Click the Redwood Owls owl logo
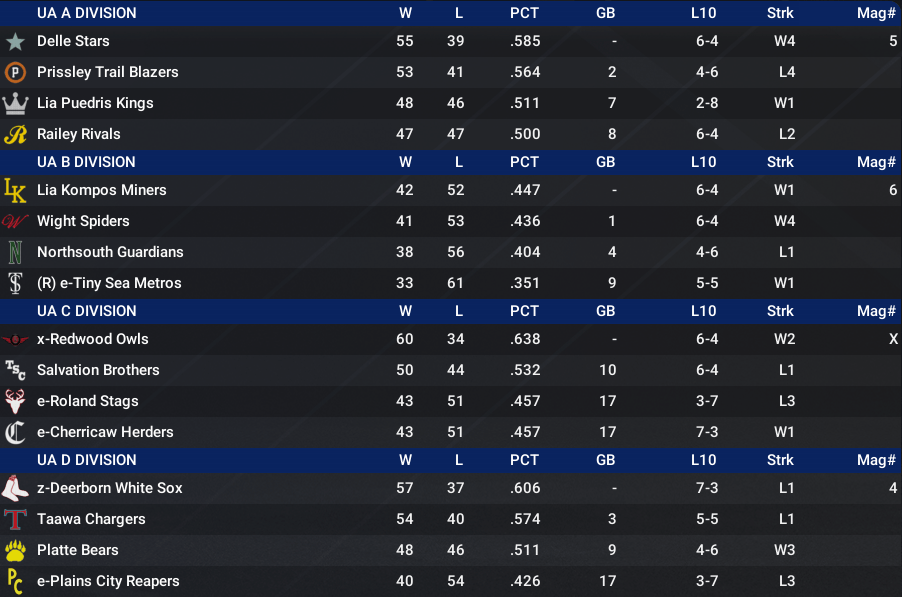Screen dimensions: 902x597 (15, 339)
